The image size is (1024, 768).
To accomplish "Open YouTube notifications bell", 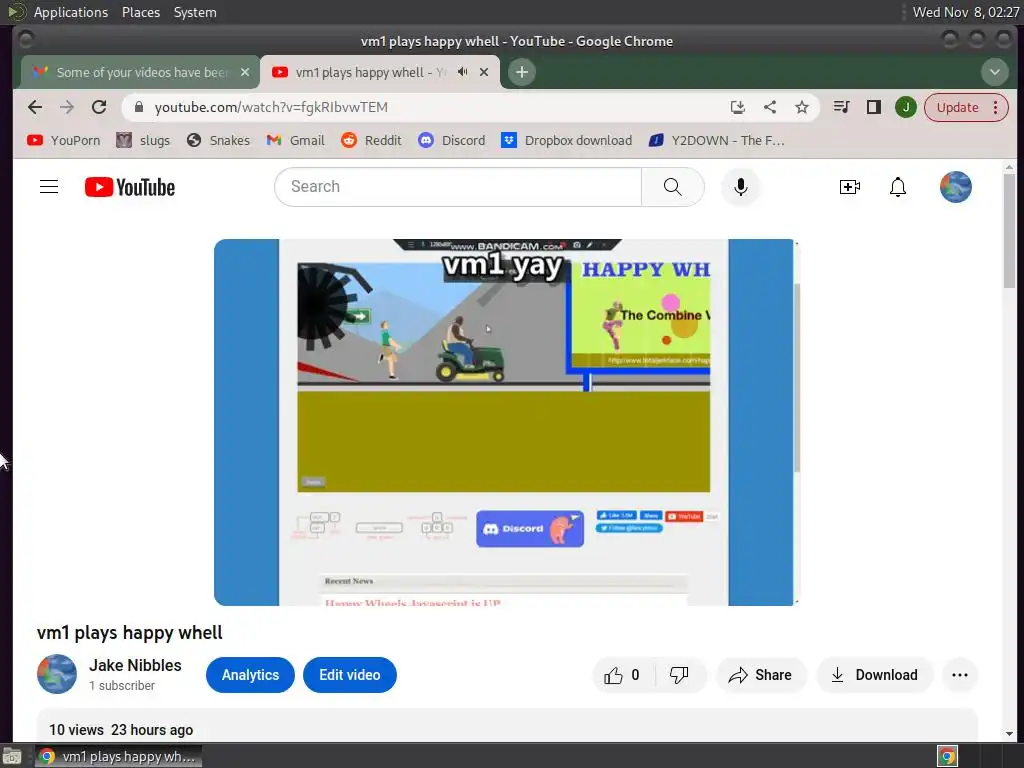I will pyautogui.click(x=898, y=187).
